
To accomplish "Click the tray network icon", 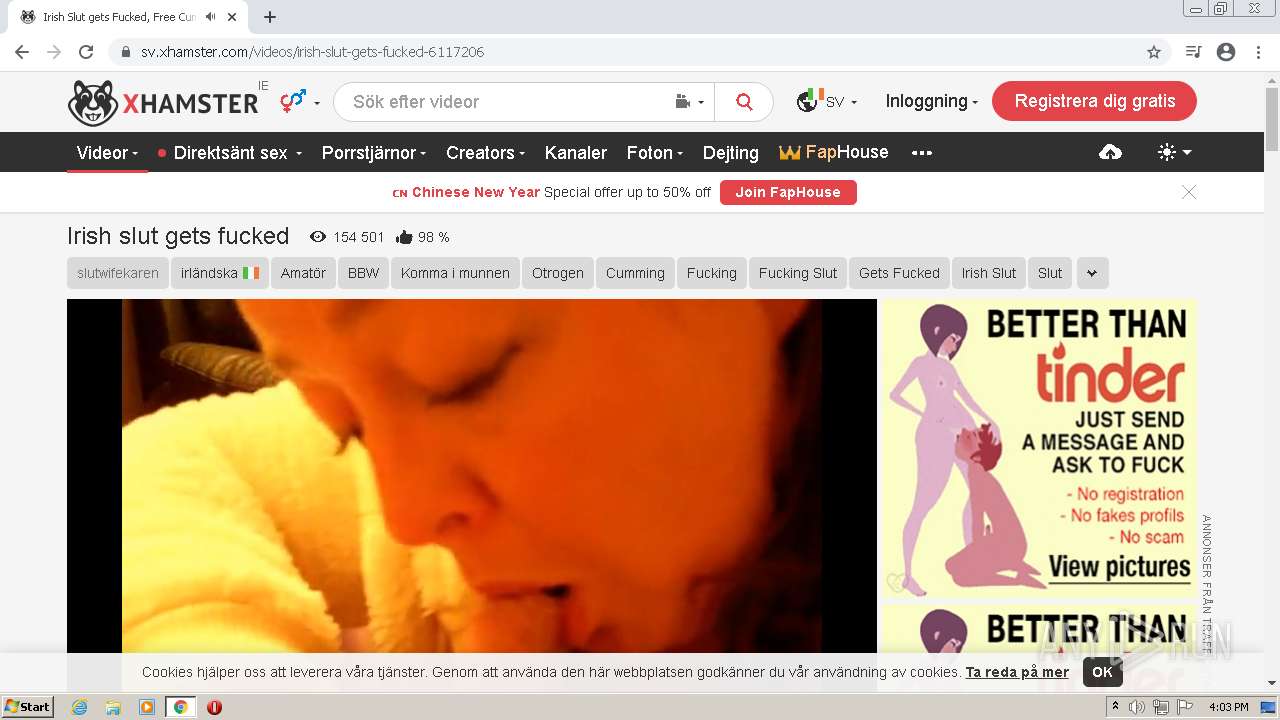I will (1161, 707).
